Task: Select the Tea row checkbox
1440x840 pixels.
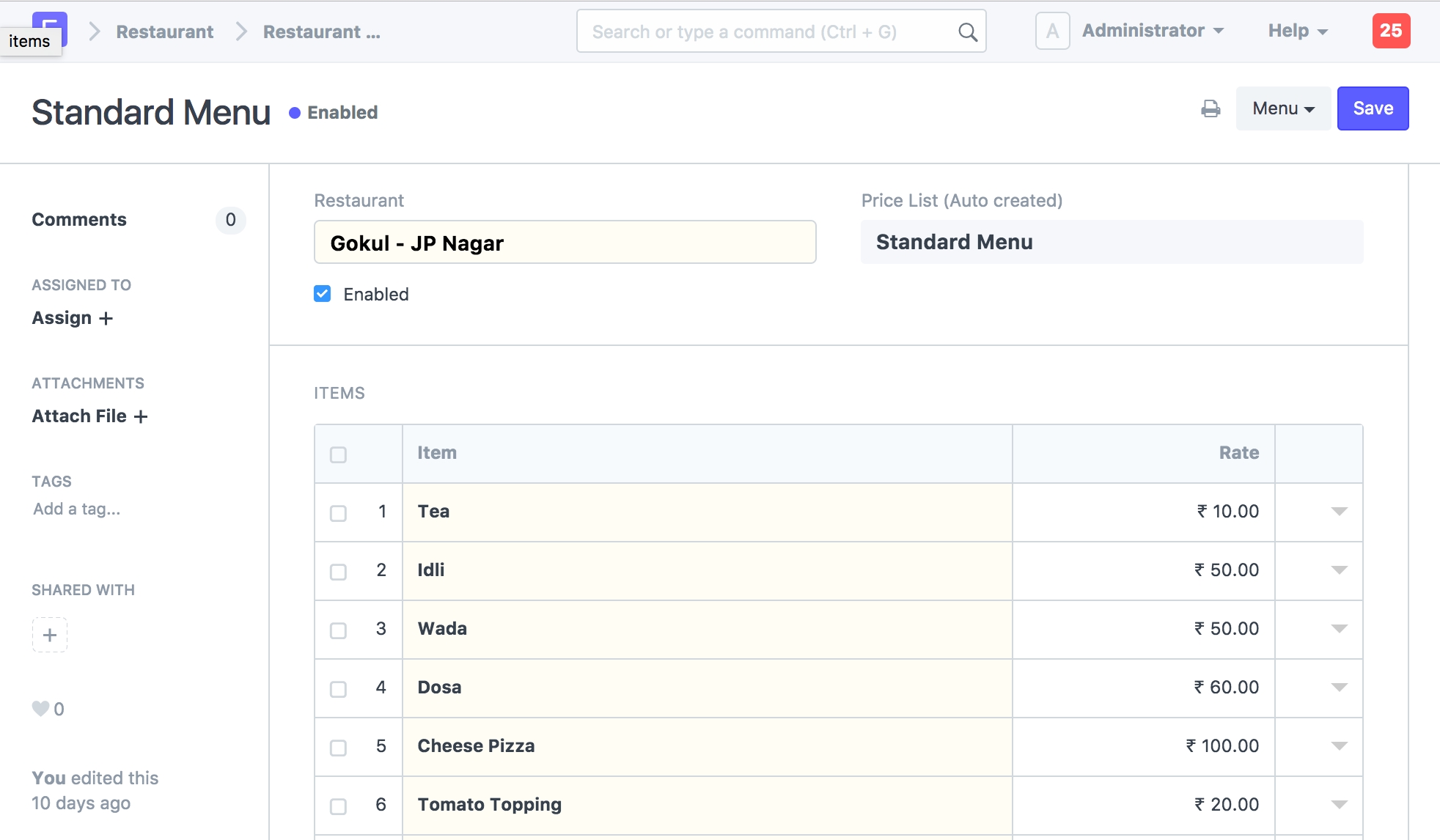Action: [x=338, y=513]
